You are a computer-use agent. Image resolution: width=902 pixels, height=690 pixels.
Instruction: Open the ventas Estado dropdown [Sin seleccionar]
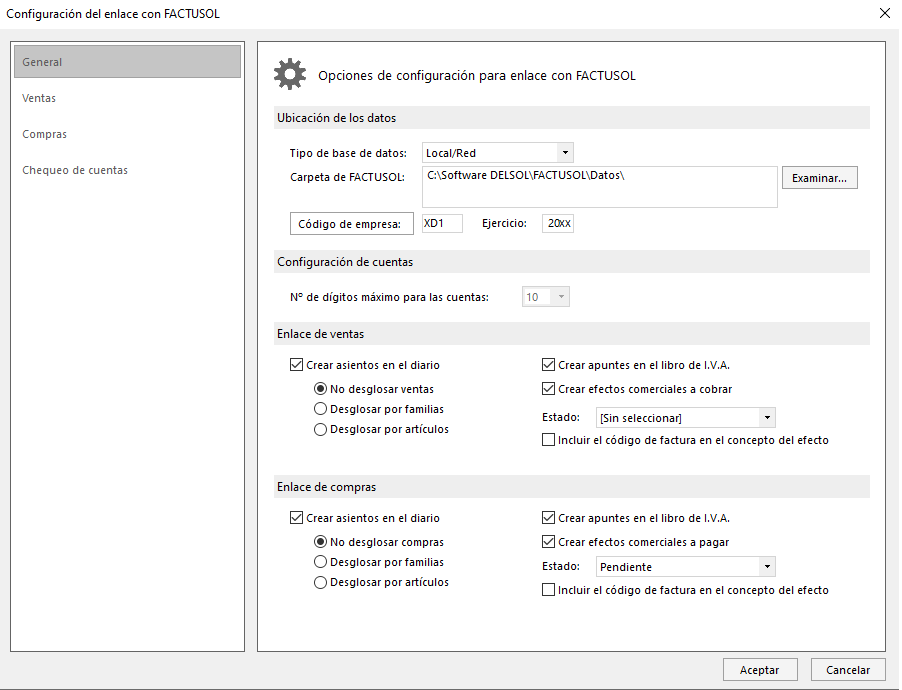pos(685,418)
